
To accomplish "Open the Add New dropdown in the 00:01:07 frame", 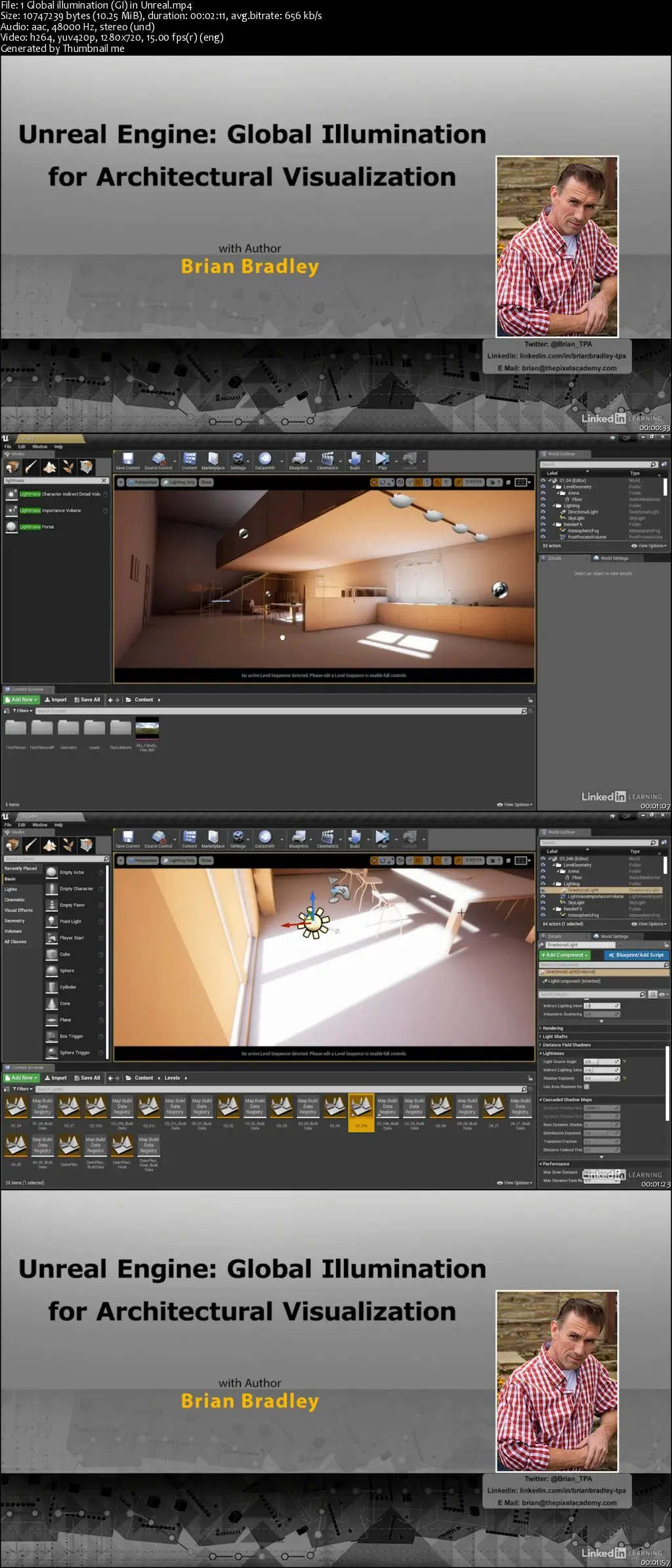I will click(22, 700).
